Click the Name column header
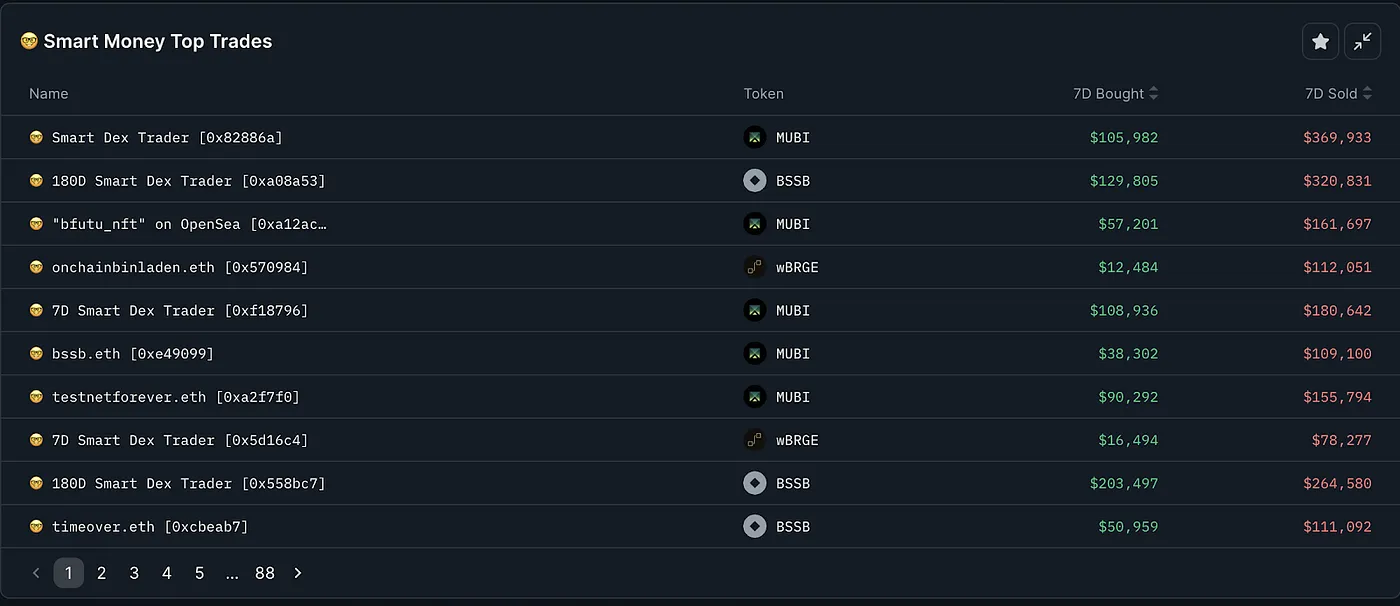The height and width of the screenshot is (606, 1400). click(49, 94)
